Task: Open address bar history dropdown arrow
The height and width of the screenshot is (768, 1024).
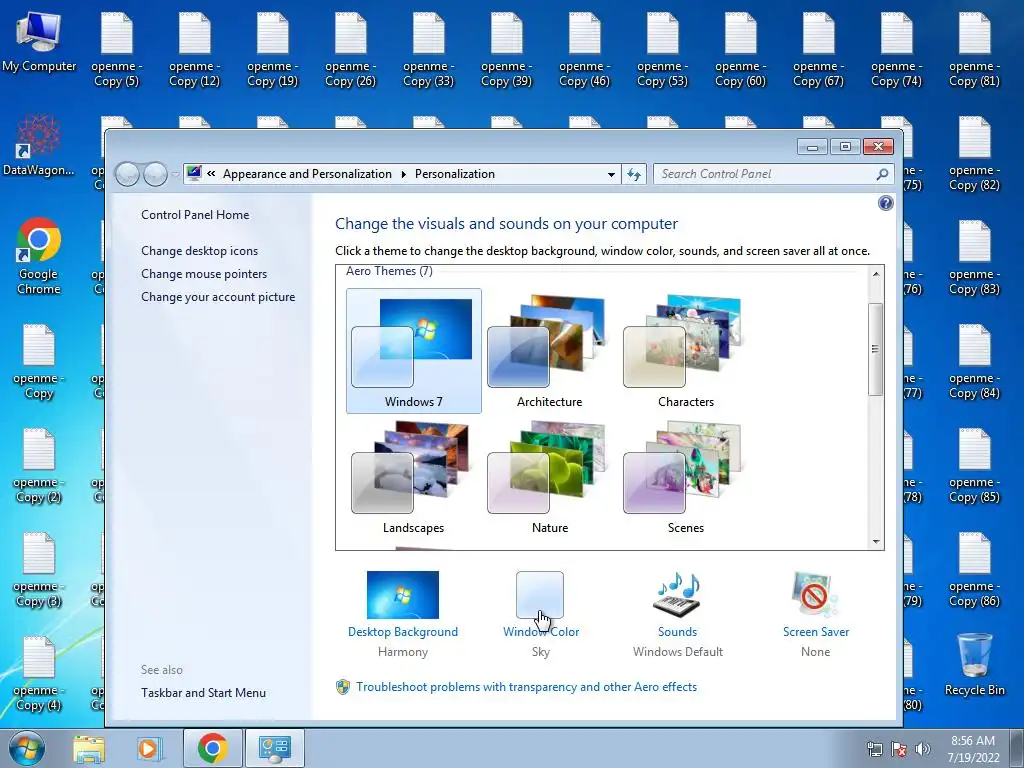Action: click(611, 174)
